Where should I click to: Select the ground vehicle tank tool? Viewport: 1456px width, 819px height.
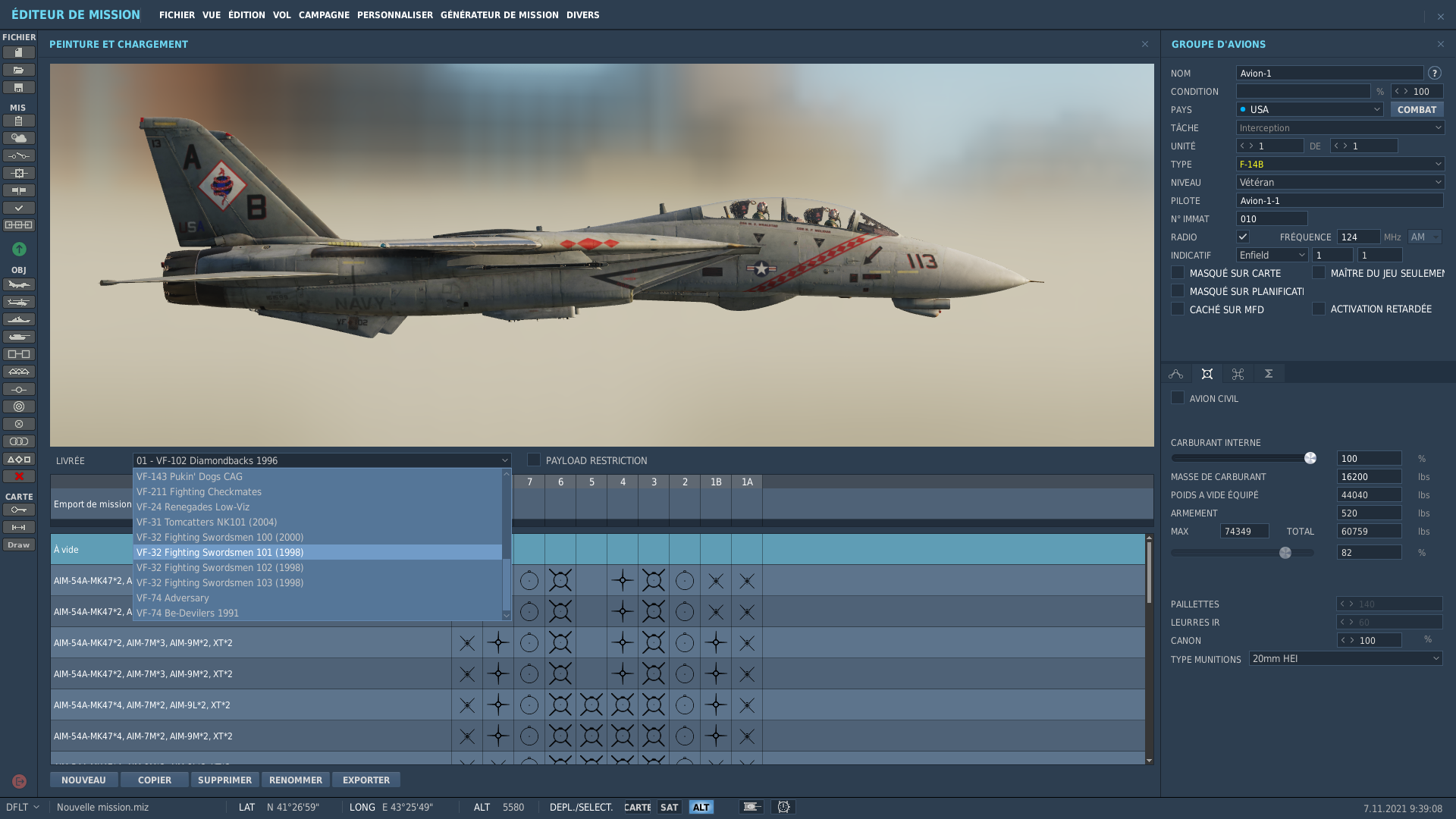tap(19, 337)
